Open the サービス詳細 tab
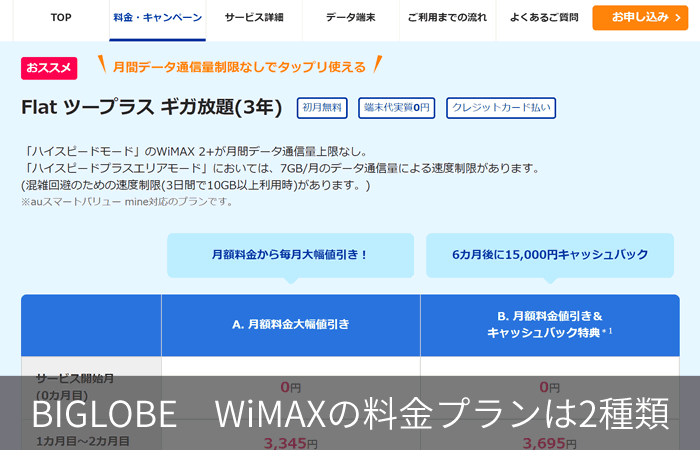Image resolution: width=700 pixels, height=450 pixels. coord(254,18)
